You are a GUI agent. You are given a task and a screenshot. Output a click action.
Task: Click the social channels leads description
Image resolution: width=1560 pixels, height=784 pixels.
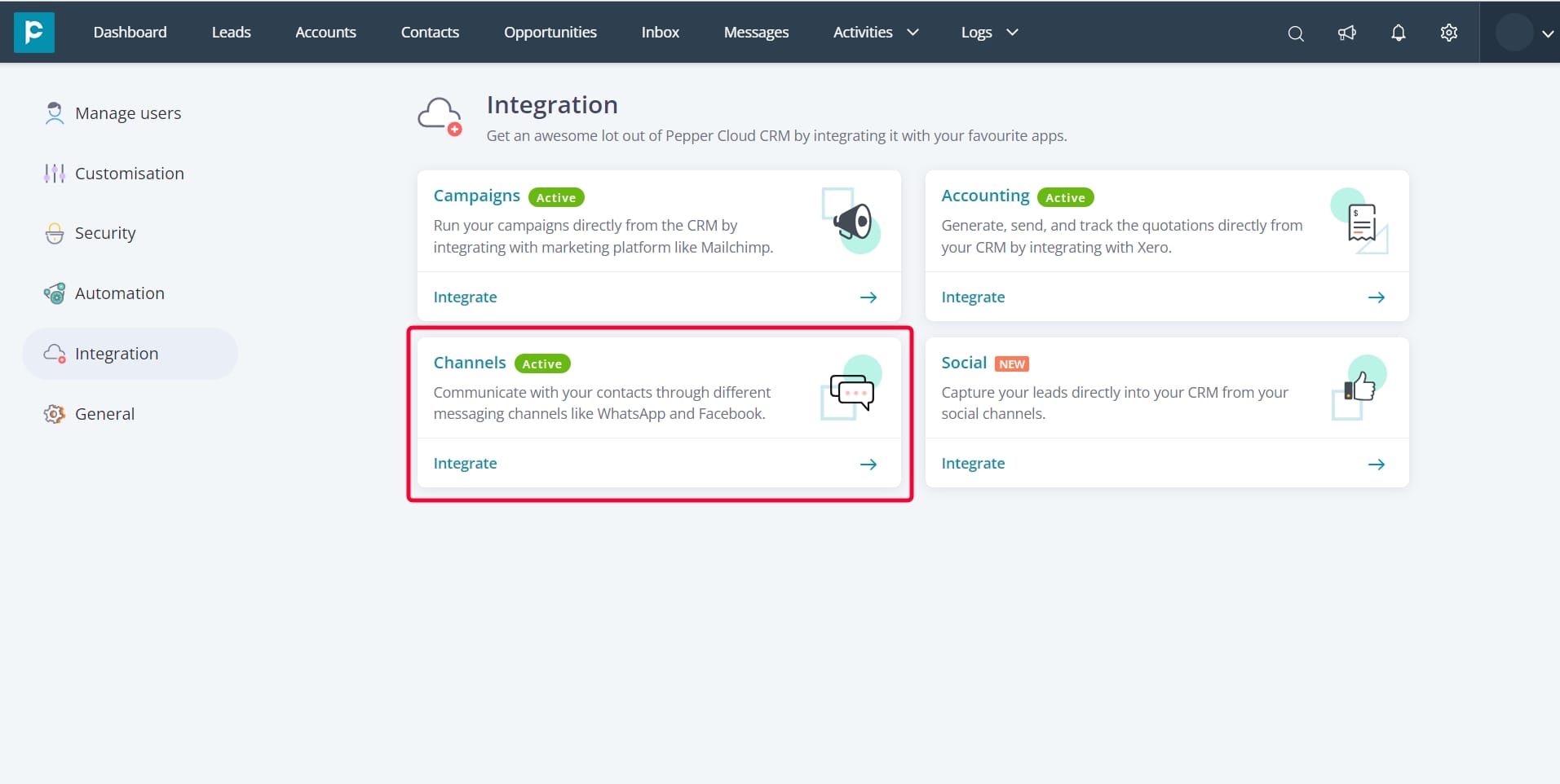coord(1115,403)
